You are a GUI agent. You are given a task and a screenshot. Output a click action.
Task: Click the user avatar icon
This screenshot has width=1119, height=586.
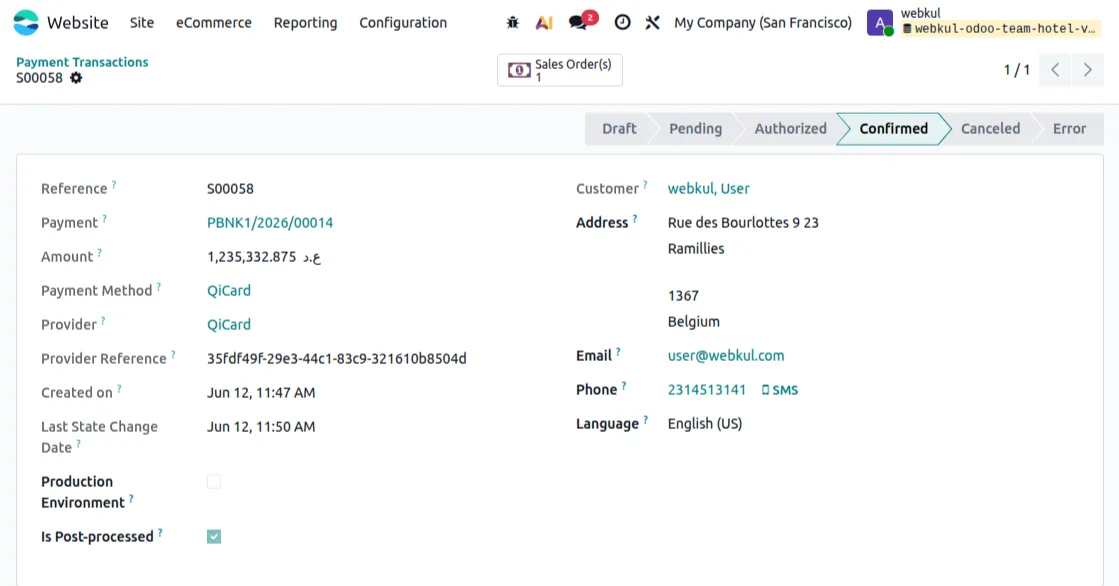click(880, 23)
